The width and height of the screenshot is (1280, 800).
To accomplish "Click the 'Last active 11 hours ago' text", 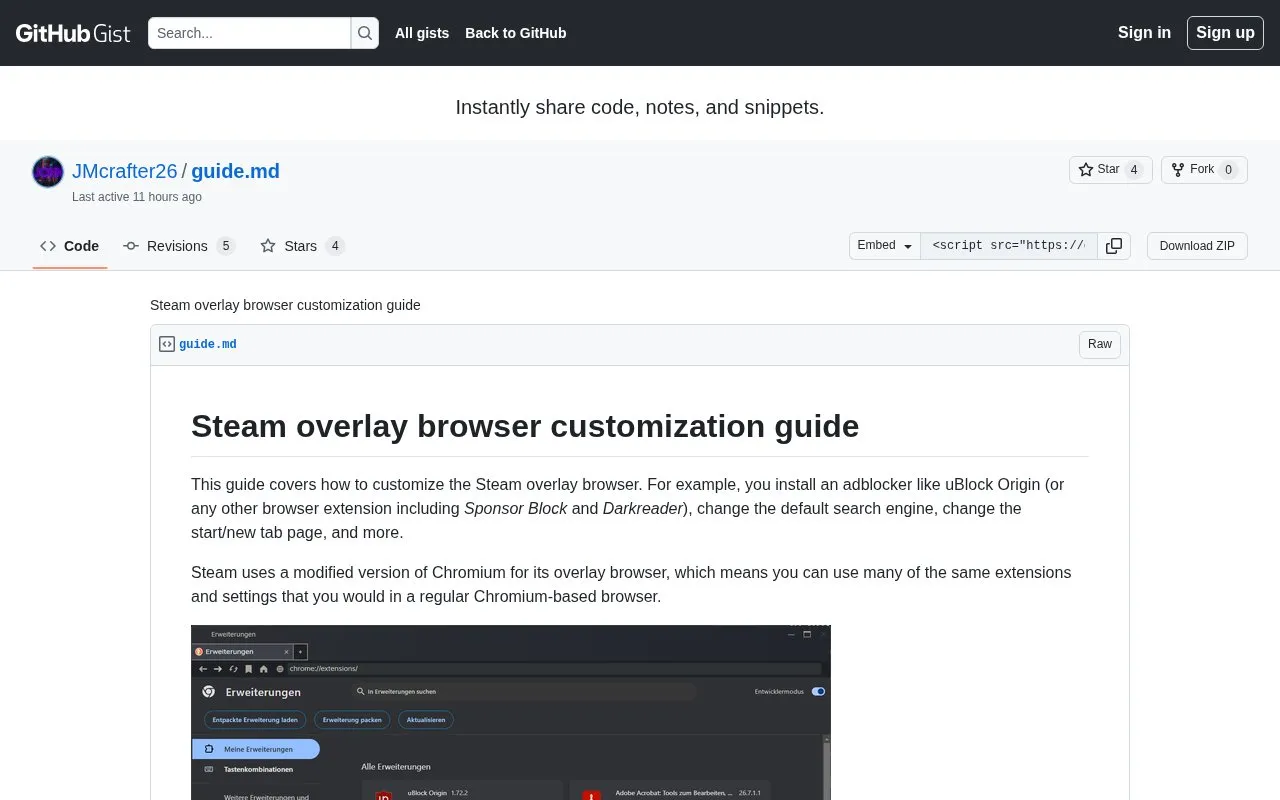I will (x=137, y=197).
